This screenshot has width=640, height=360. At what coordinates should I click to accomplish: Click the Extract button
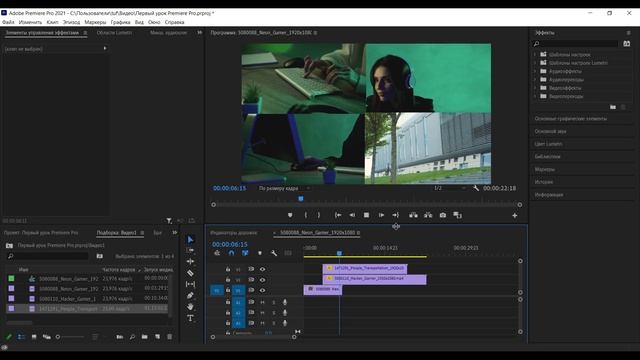pyautogui.click(x=428, y=215)
